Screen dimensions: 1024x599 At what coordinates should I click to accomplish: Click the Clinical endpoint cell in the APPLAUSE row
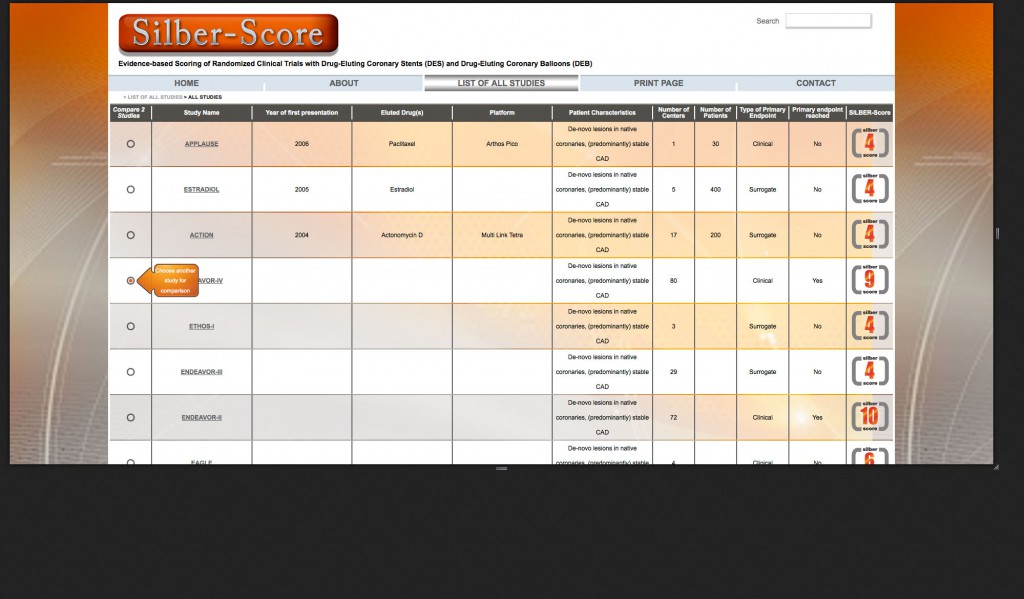762,144
